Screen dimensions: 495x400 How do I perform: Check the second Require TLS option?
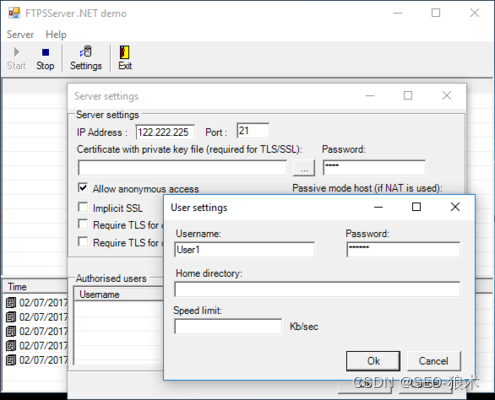click(83, 241)
